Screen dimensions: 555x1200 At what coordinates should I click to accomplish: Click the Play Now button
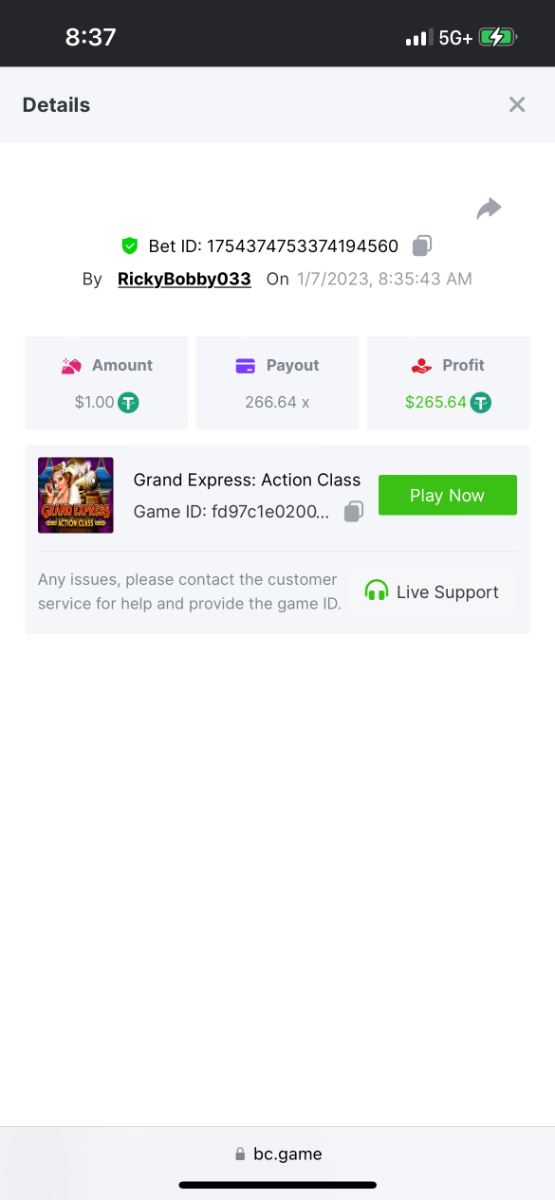(447, 495)
